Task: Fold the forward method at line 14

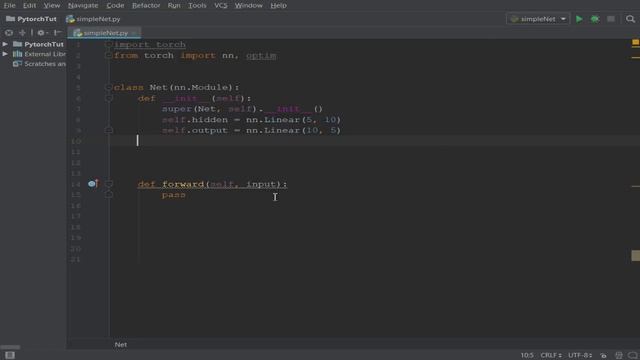Action: click(x=109, y=184)
